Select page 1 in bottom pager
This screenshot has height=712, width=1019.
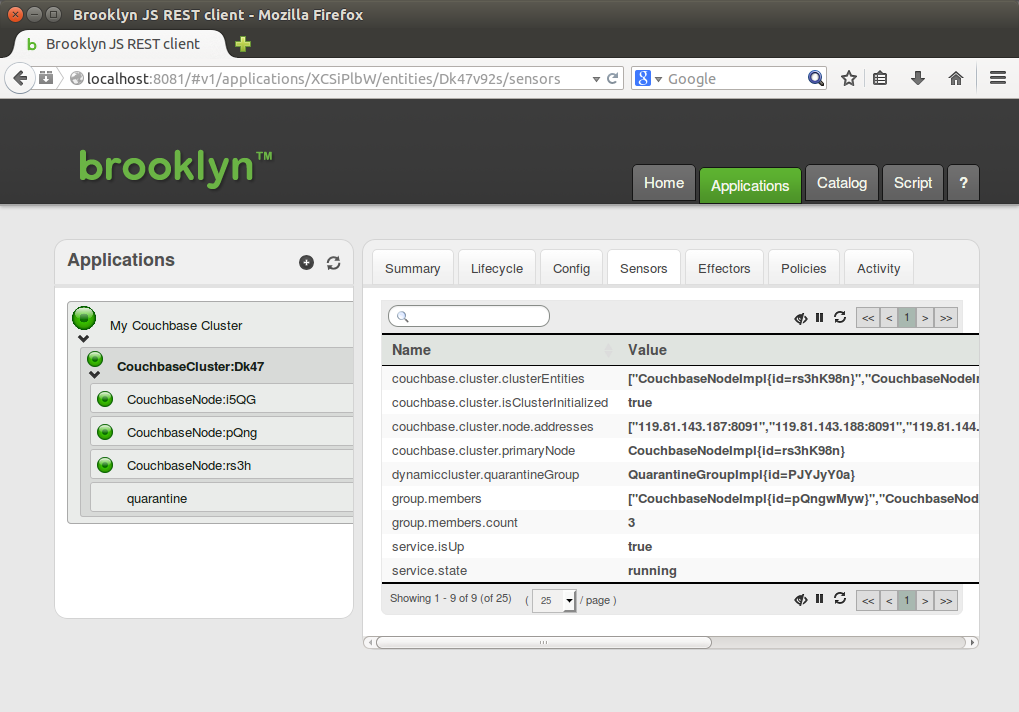(907, 600)
